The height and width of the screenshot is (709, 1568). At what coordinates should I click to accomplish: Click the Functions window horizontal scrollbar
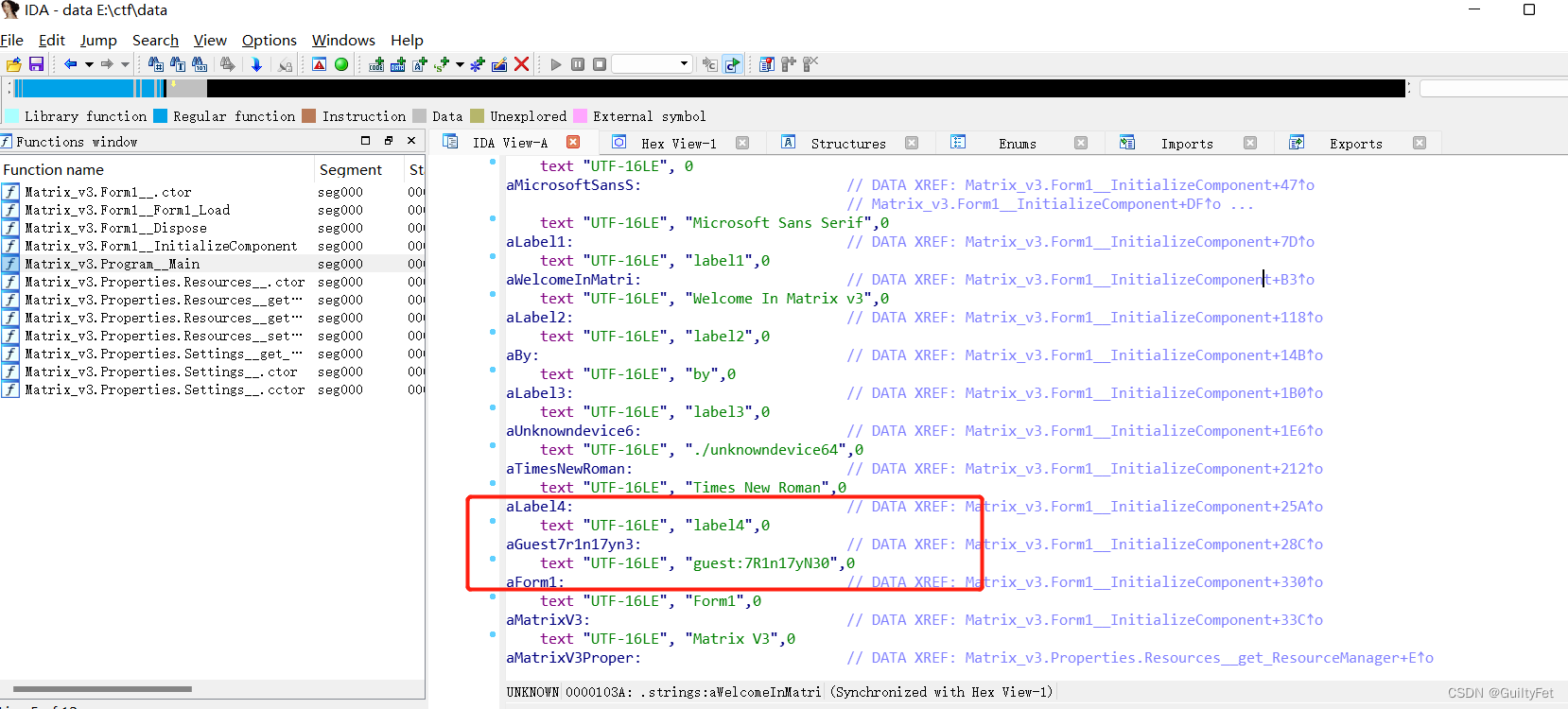coord(102,688)
